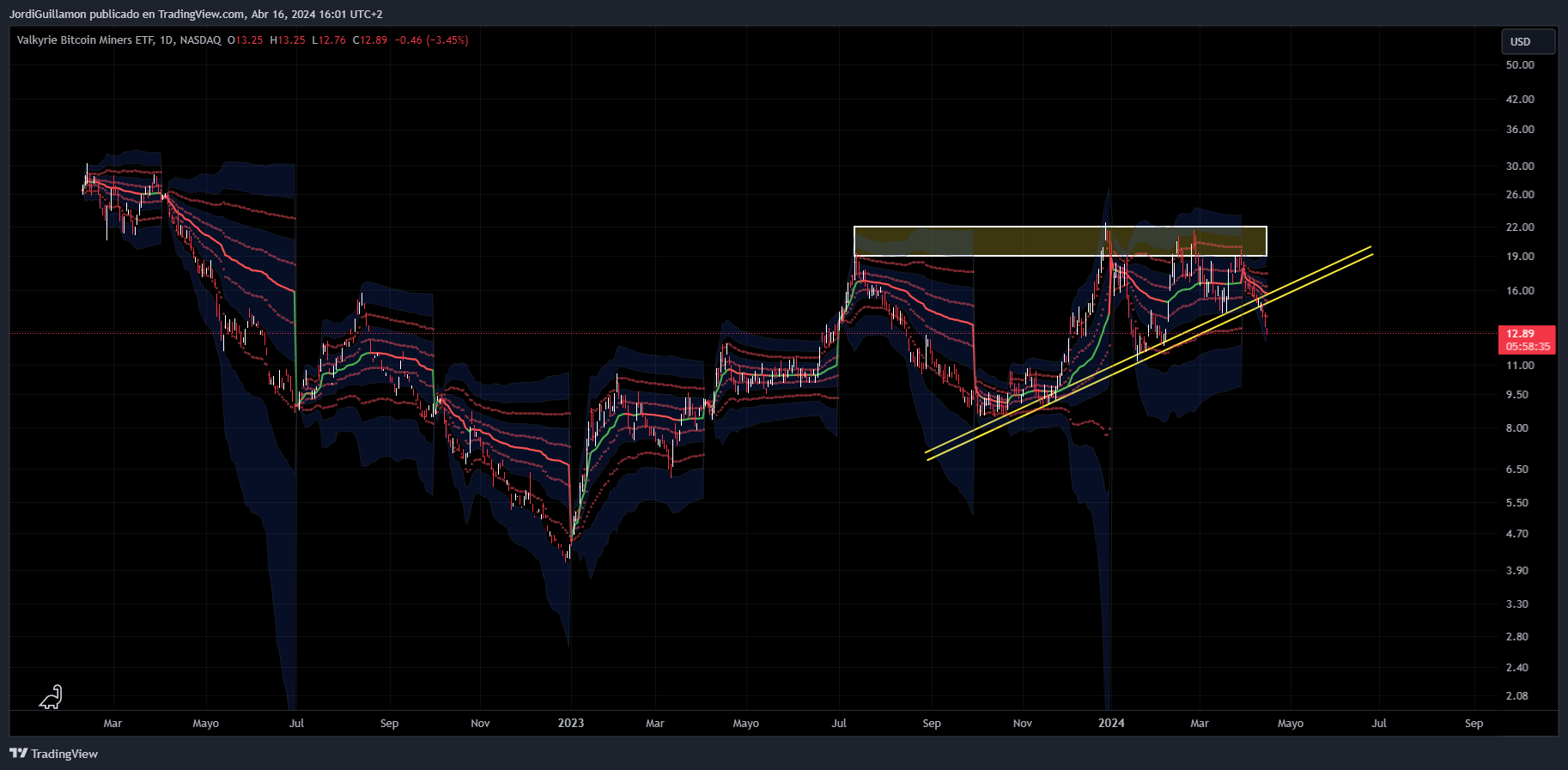Click the 42.00 price axis label
Viewport: 1568px width, 770px height.
pyautogui.click(x=1519, y=100)
